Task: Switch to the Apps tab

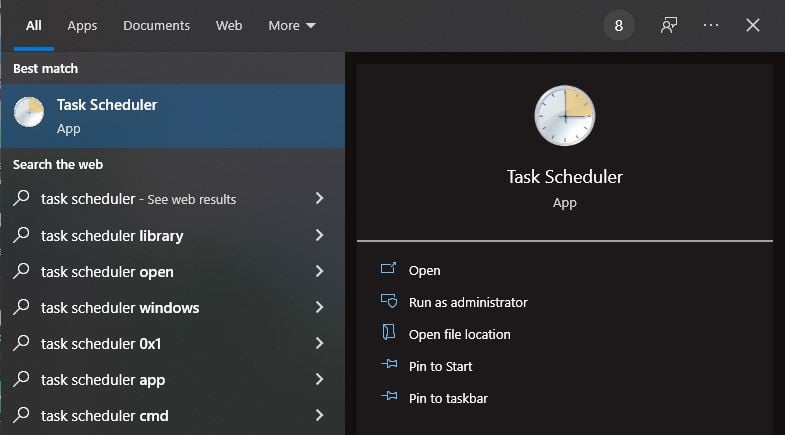Action: [82, 26]
